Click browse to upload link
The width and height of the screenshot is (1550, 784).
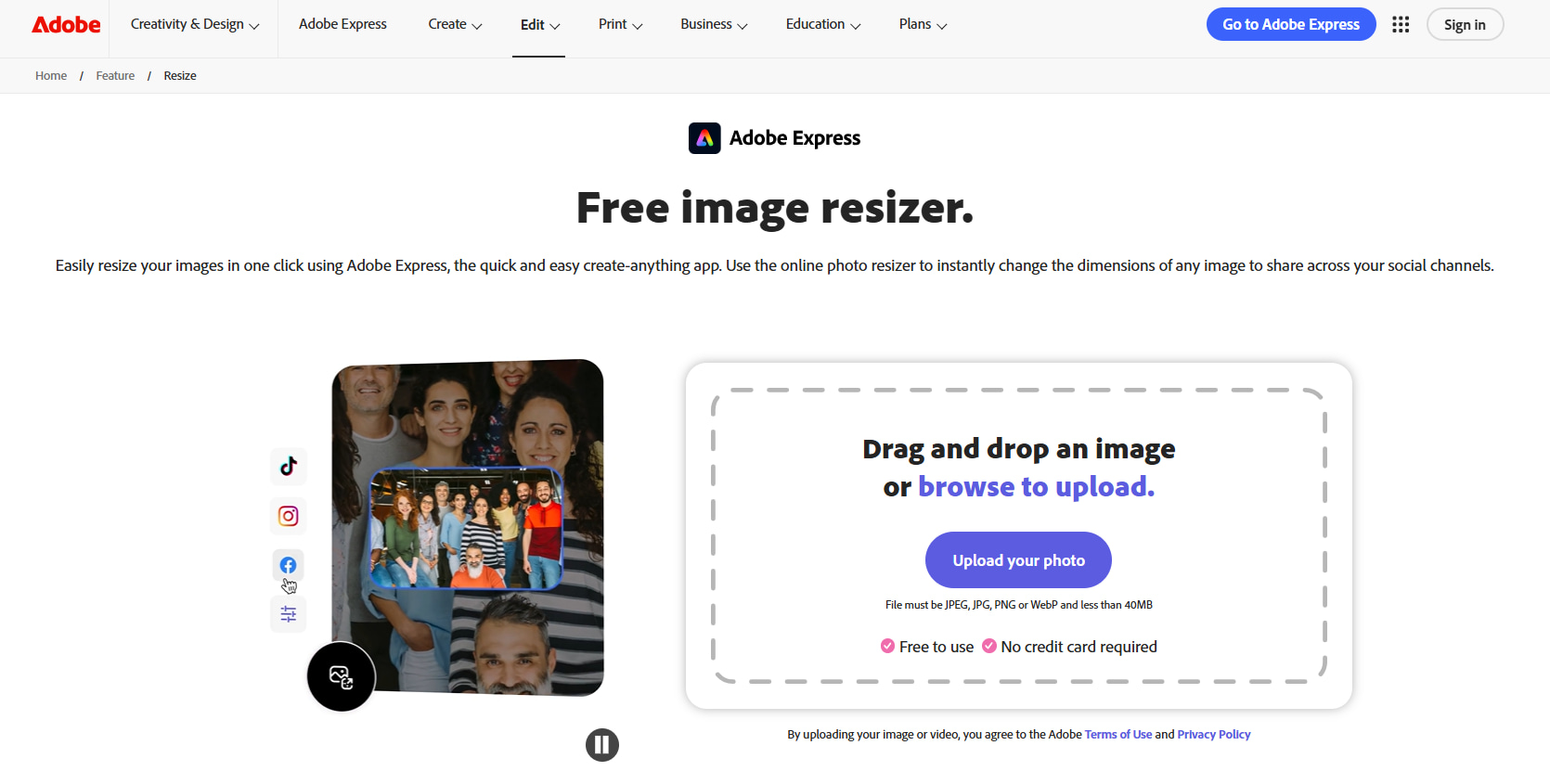(1036, 487)
